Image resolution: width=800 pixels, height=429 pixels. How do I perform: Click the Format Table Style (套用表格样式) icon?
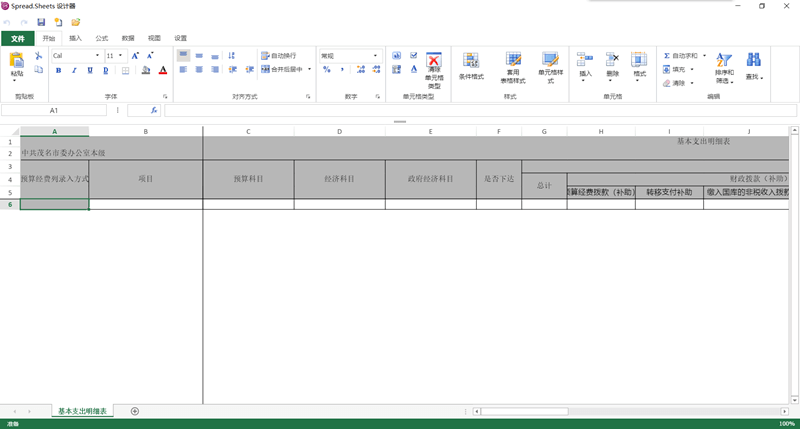tap(513, 65)
